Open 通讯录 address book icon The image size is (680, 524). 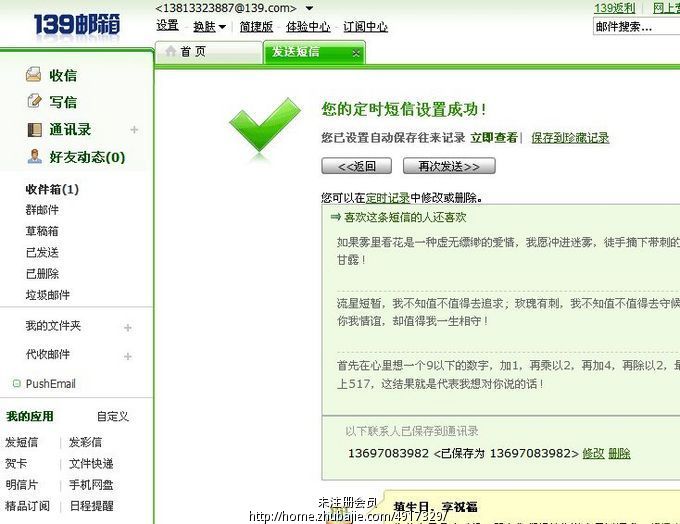click(34, 129)
